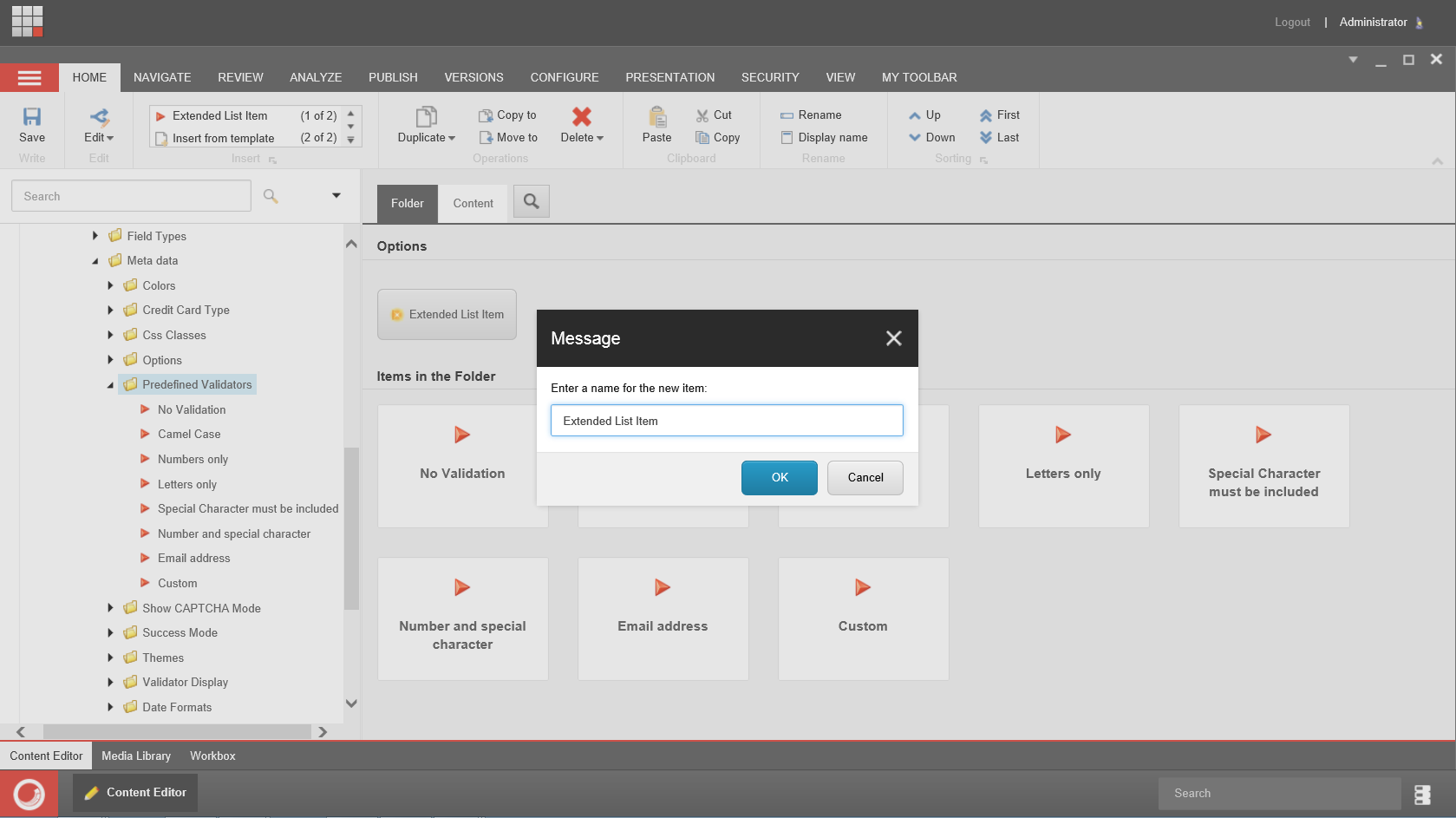1456x818 pixels.
Task: Move item to Last position
Action: point(999,137)
